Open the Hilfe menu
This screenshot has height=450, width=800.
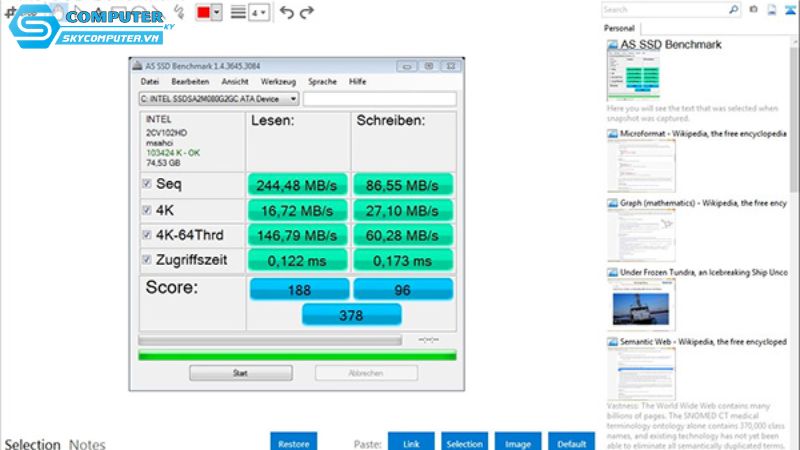click(x=357, y=82)
